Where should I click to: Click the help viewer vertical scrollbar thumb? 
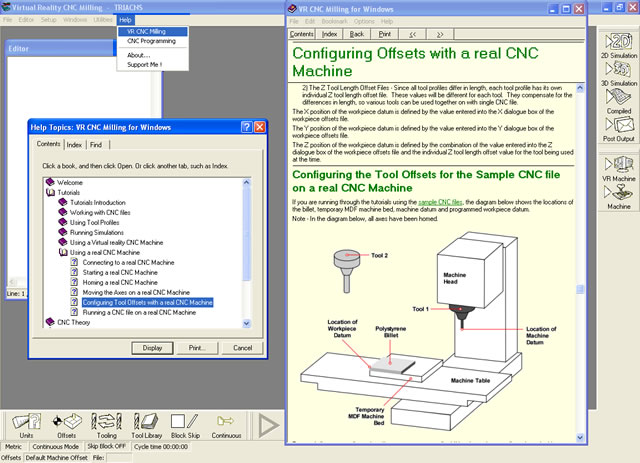coord(580,289)
